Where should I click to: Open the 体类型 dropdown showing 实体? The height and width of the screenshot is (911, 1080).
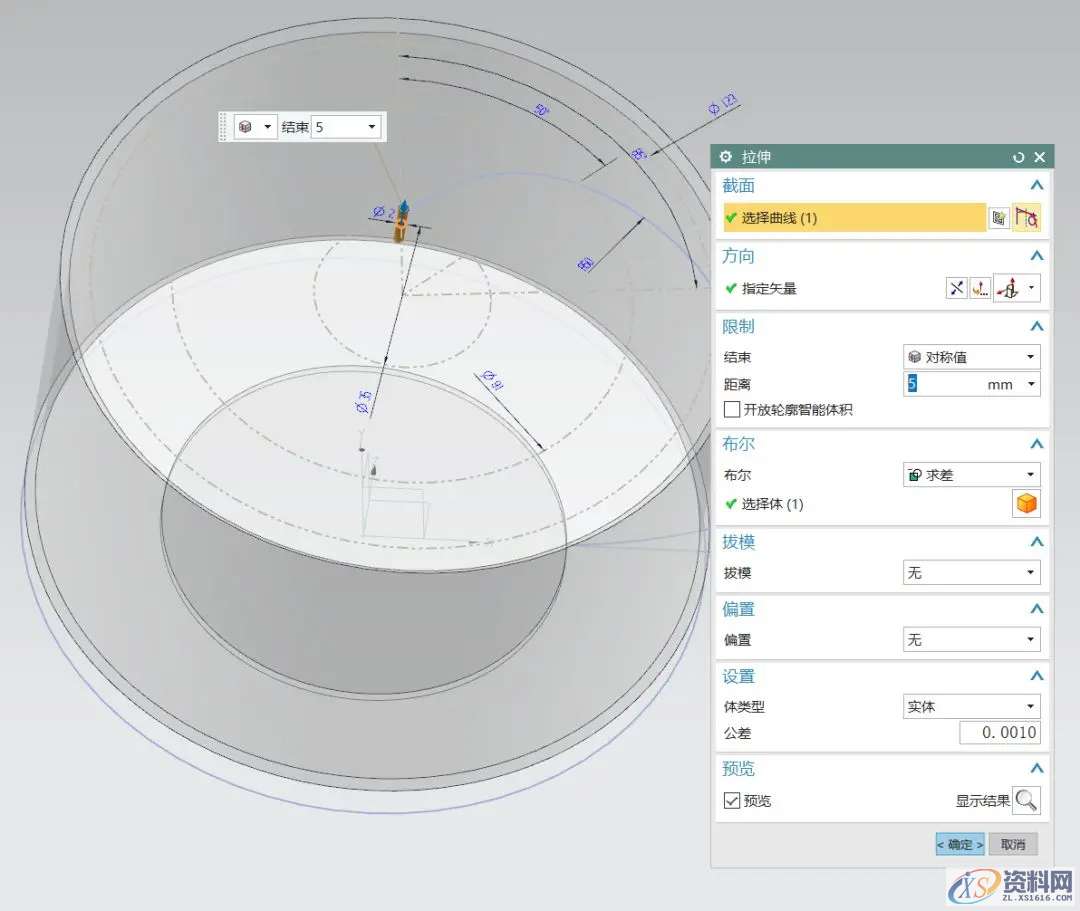[971, 706]
